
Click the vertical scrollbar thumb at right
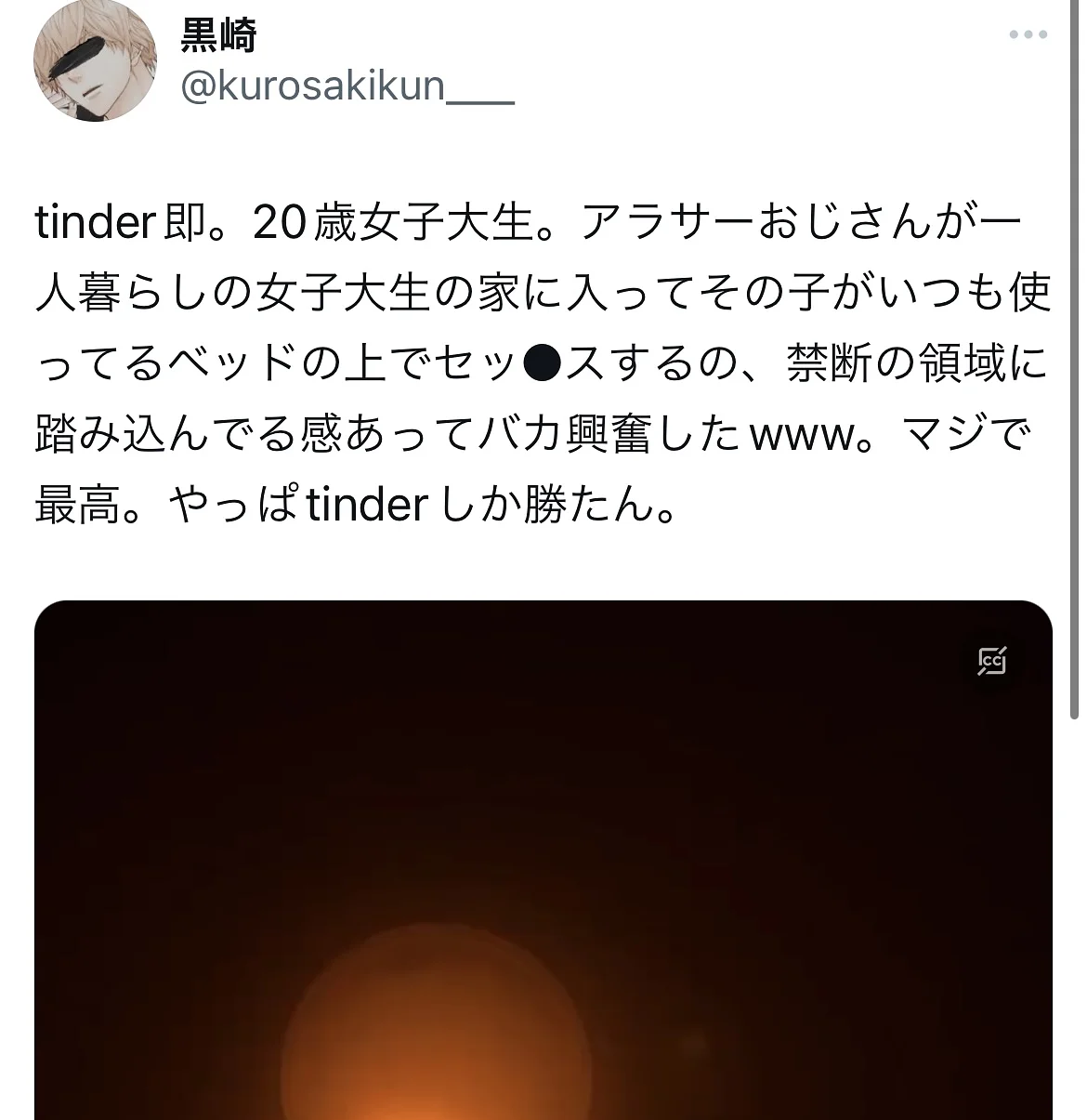pos(1075,358)
